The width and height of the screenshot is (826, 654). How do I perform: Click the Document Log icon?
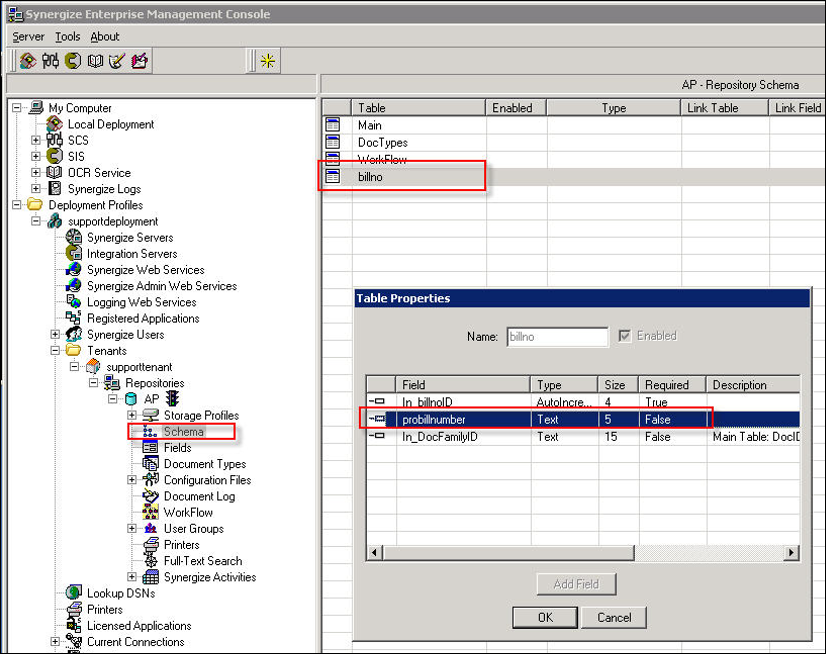click(151, 496)
